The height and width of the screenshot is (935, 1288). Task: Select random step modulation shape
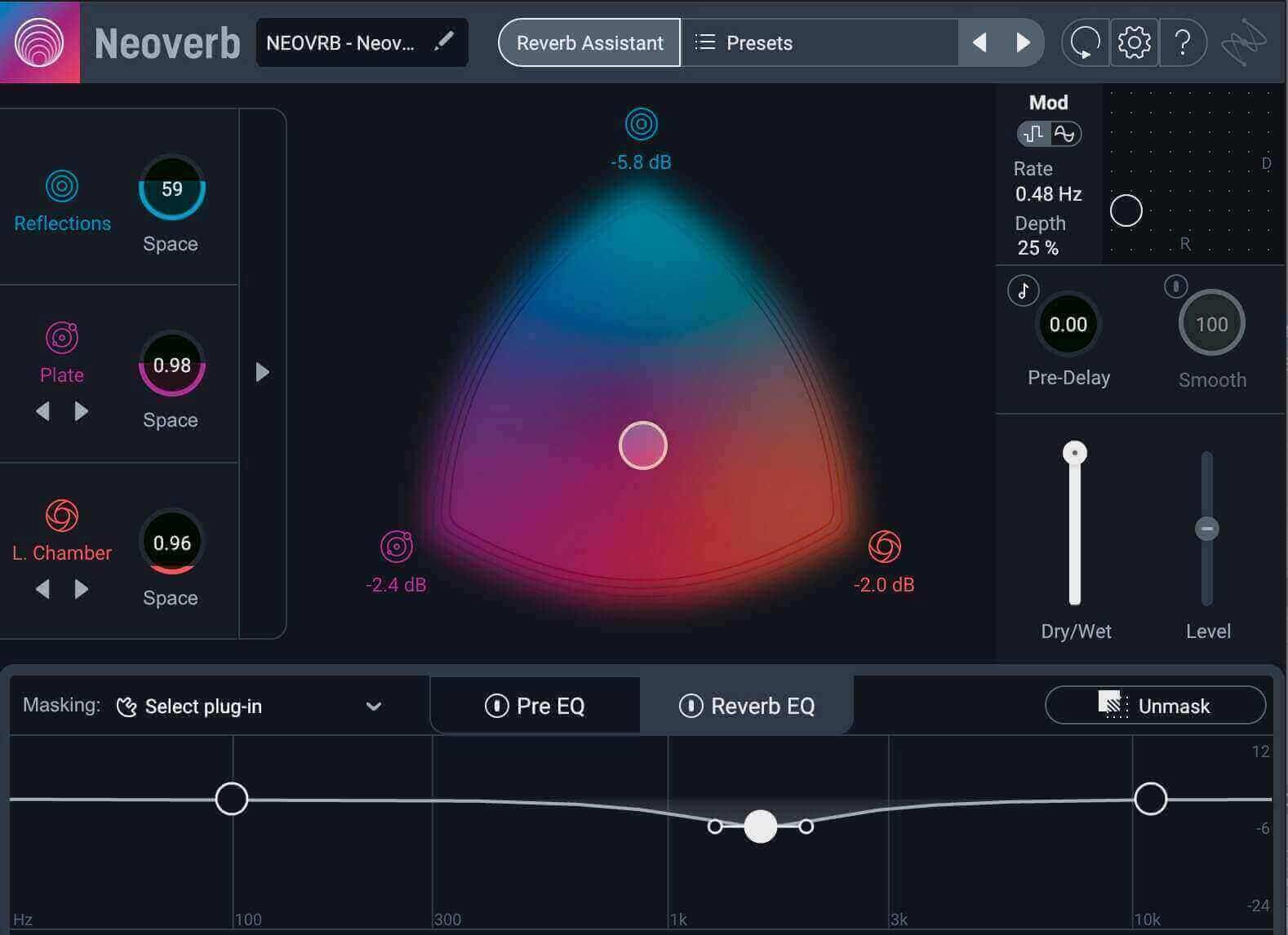[1034, 134]
